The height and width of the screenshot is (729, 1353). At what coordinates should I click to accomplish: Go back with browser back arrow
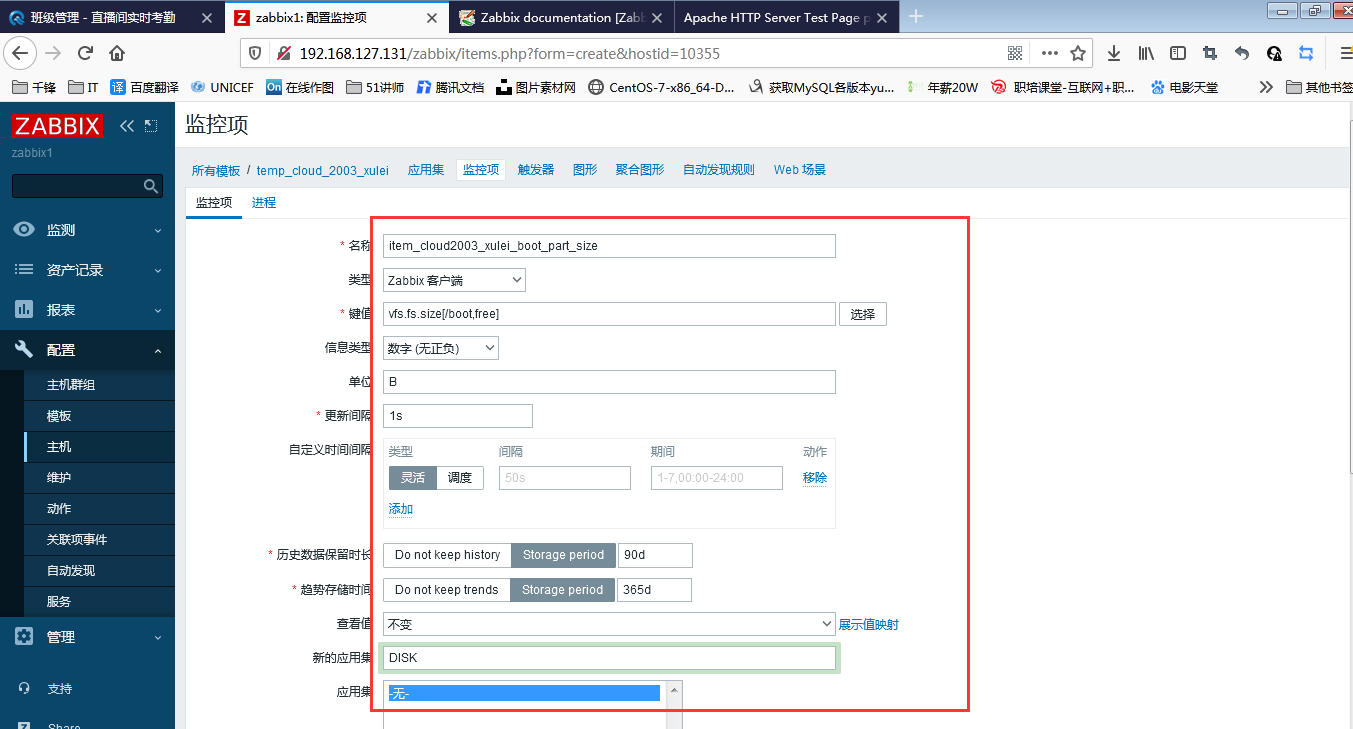click(21, 53)
